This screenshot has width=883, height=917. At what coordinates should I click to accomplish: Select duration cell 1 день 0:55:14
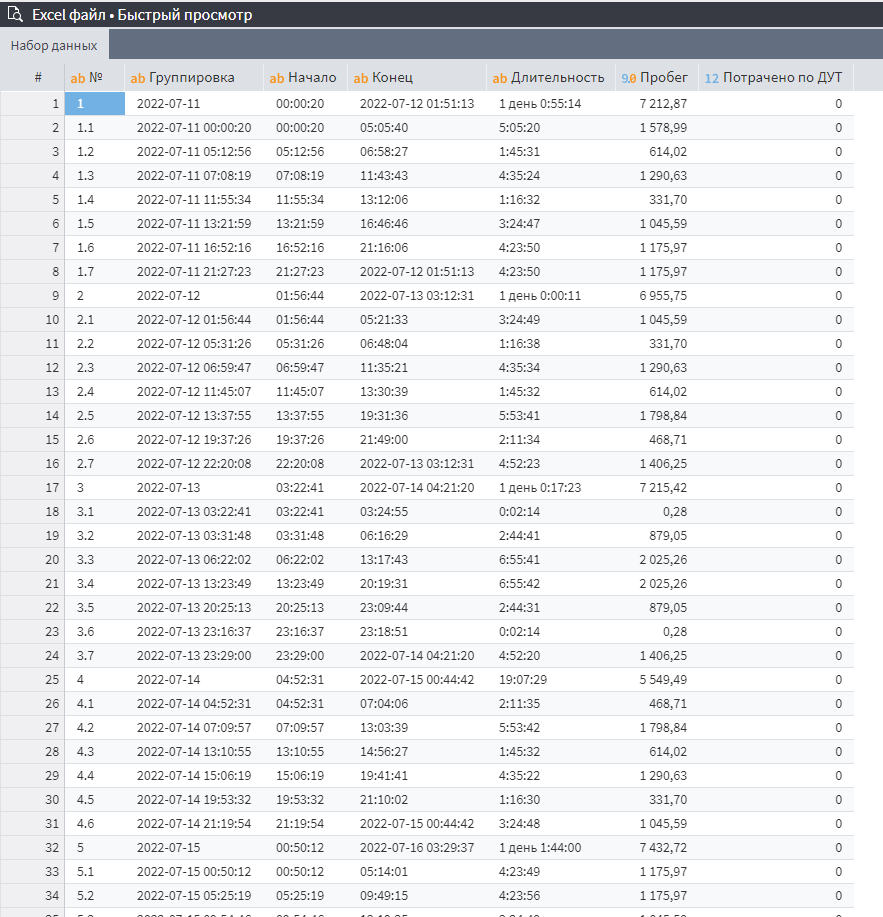[x=540, y=104]
